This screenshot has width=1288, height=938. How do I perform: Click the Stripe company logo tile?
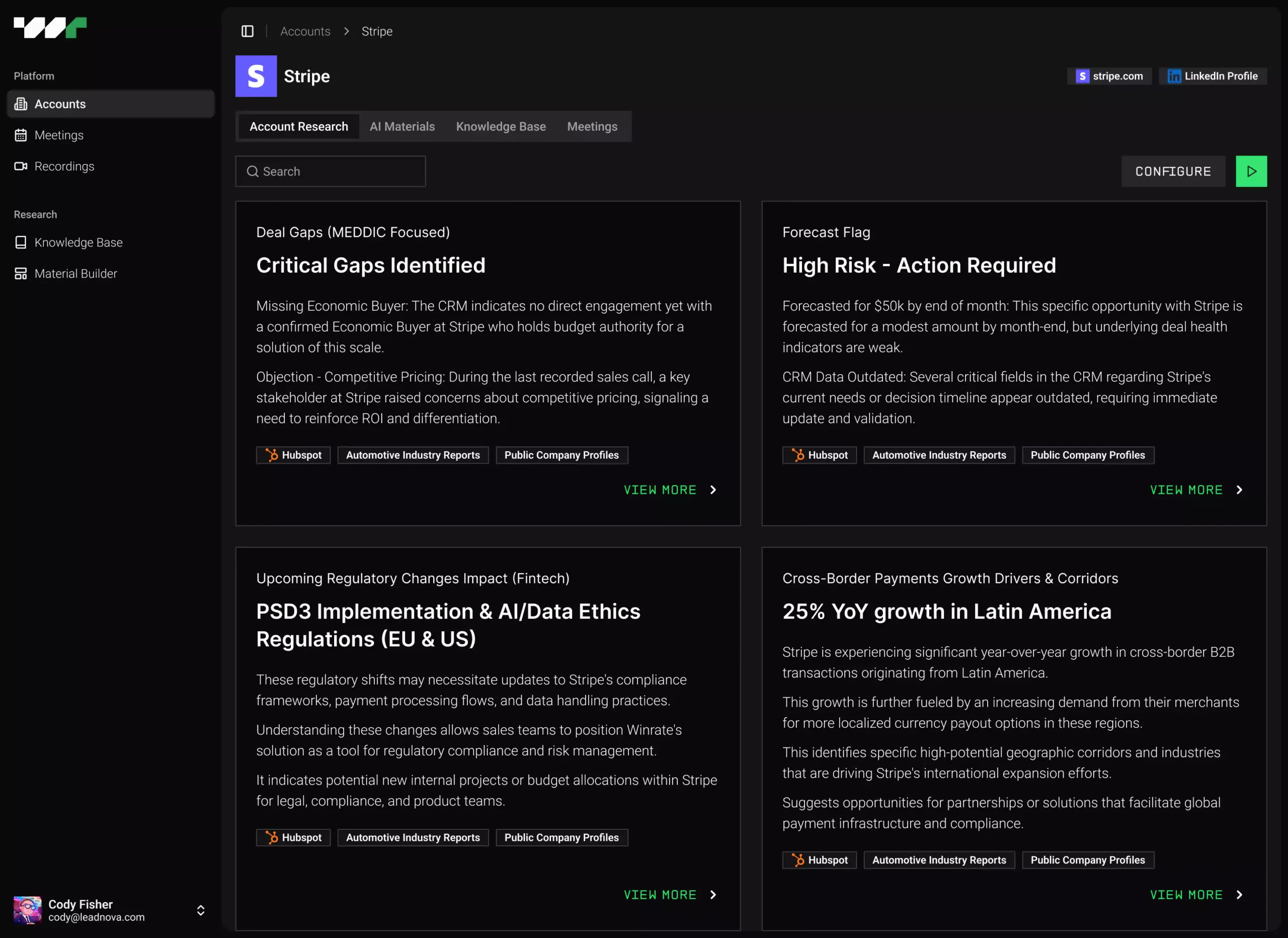tap(256, 76)
